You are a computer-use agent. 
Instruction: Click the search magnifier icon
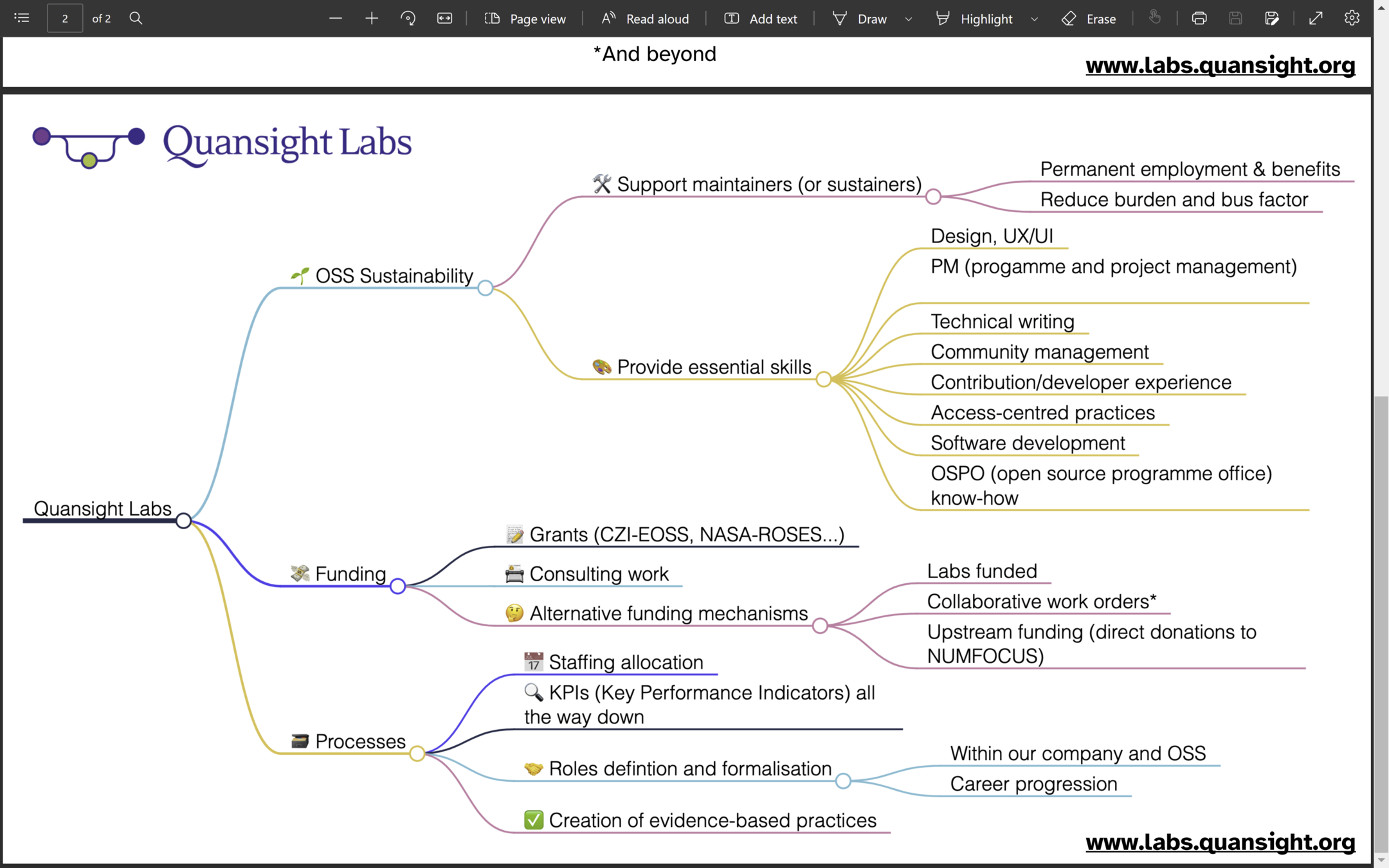click(x=136, y=18)
